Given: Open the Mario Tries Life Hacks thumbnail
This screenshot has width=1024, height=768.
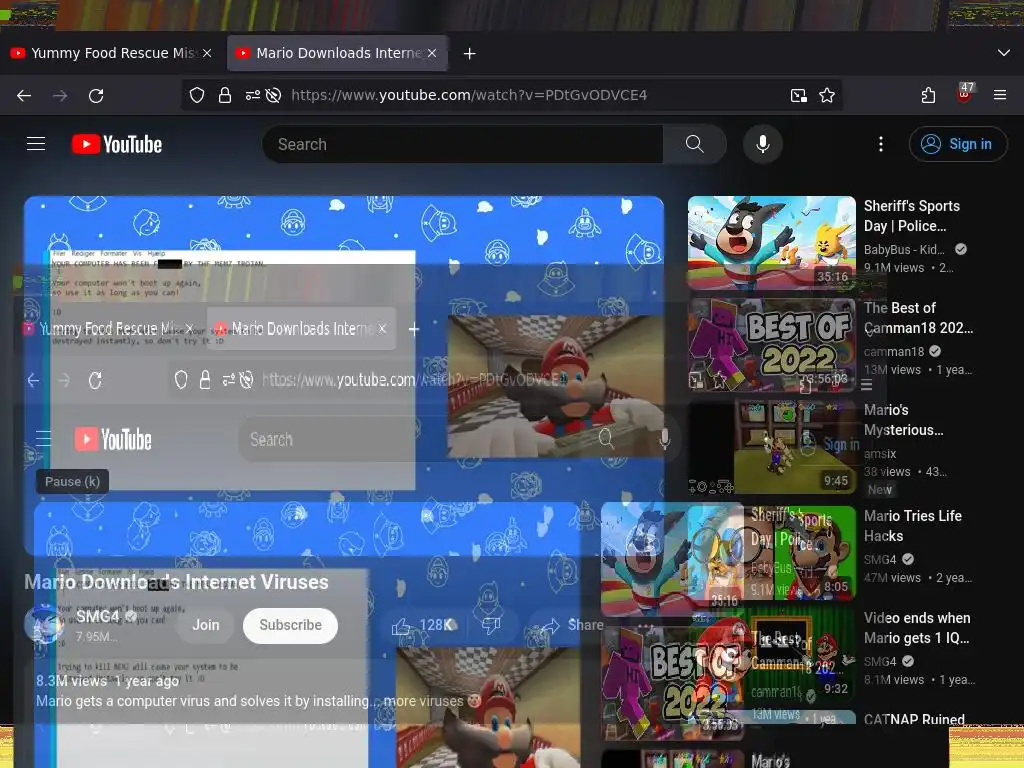Looking at the screenshot, I should point(771,552).
